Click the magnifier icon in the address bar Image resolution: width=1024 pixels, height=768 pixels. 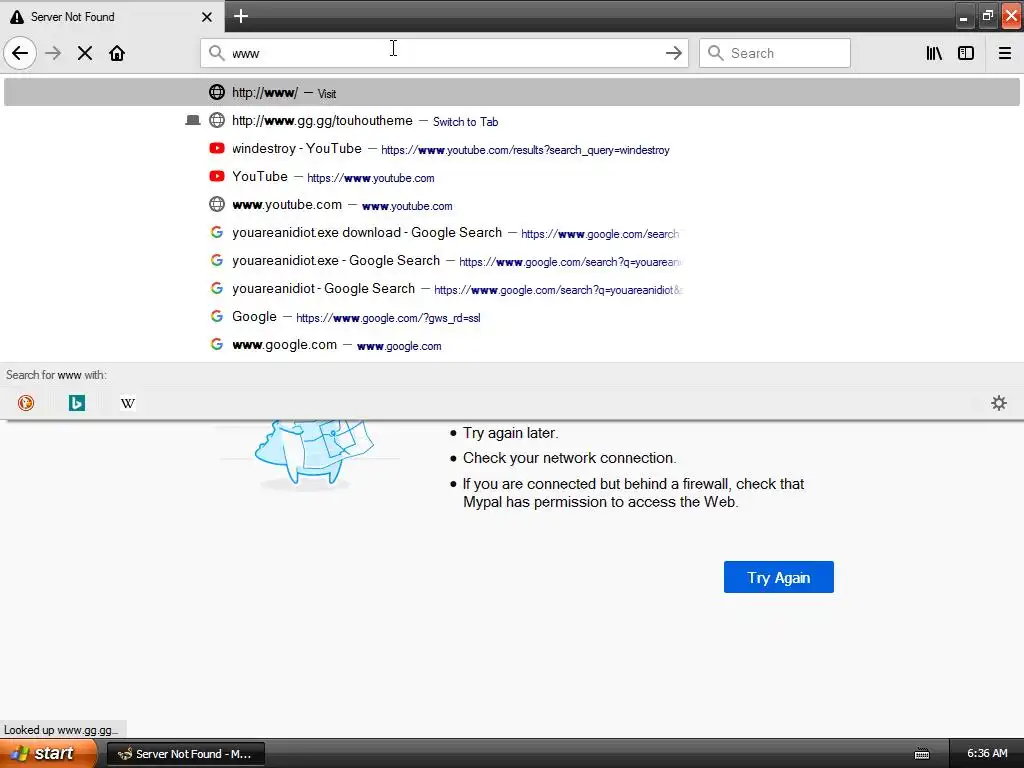point(216,53)
